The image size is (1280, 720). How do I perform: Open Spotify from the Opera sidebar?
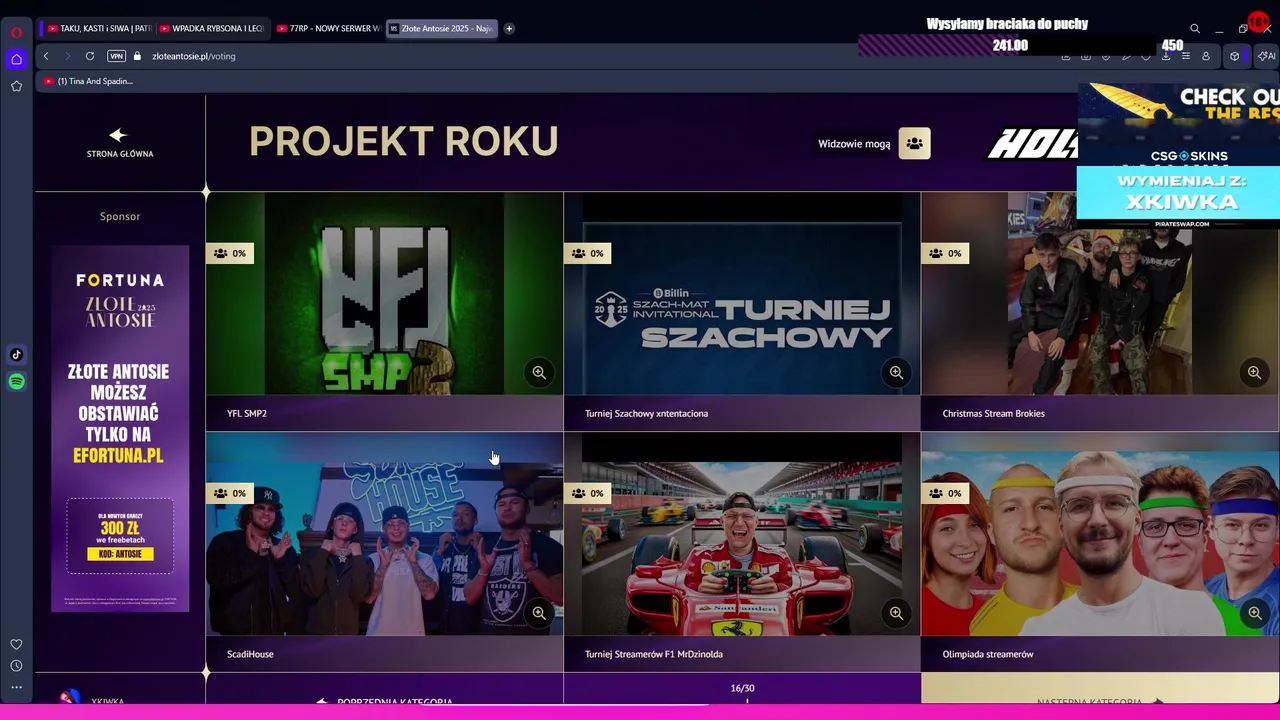pos(16,381)
